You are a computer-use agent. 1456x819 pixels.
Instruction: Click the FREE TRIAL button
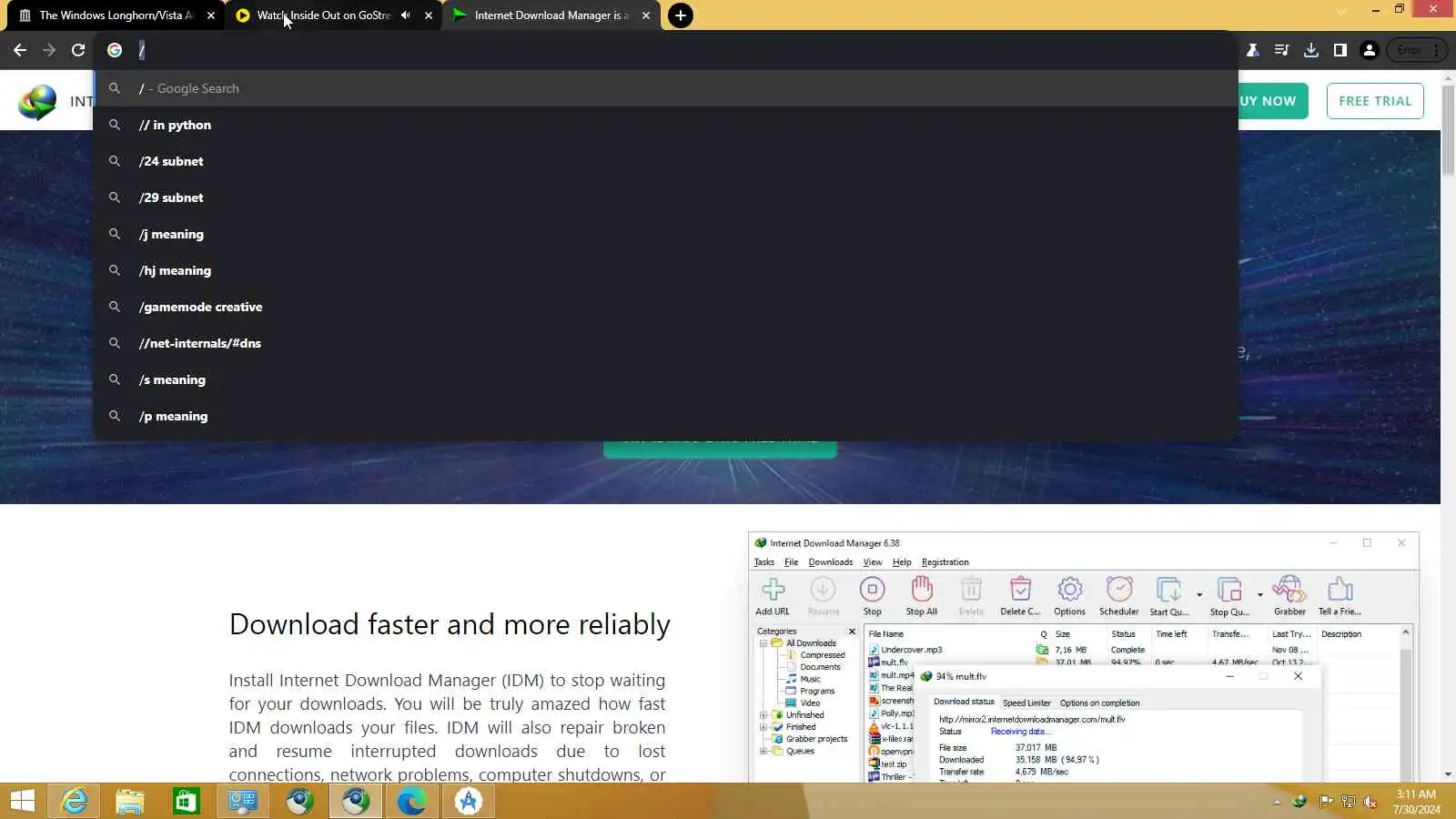1375,101
